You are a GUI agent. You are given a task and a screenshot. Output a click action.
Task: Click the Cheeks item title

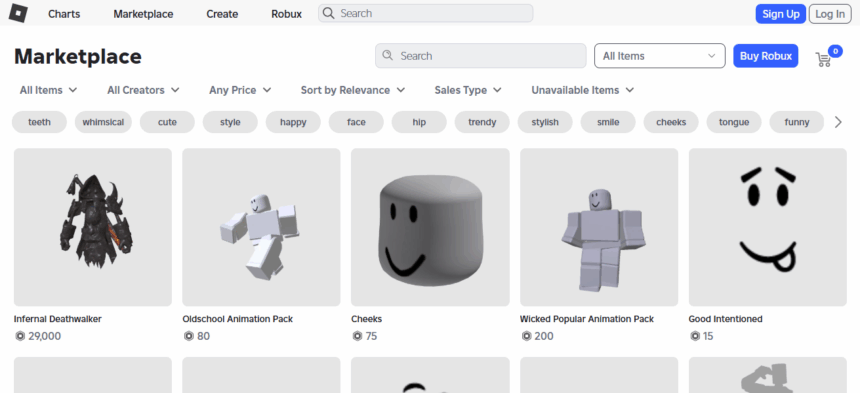[366, 319]
